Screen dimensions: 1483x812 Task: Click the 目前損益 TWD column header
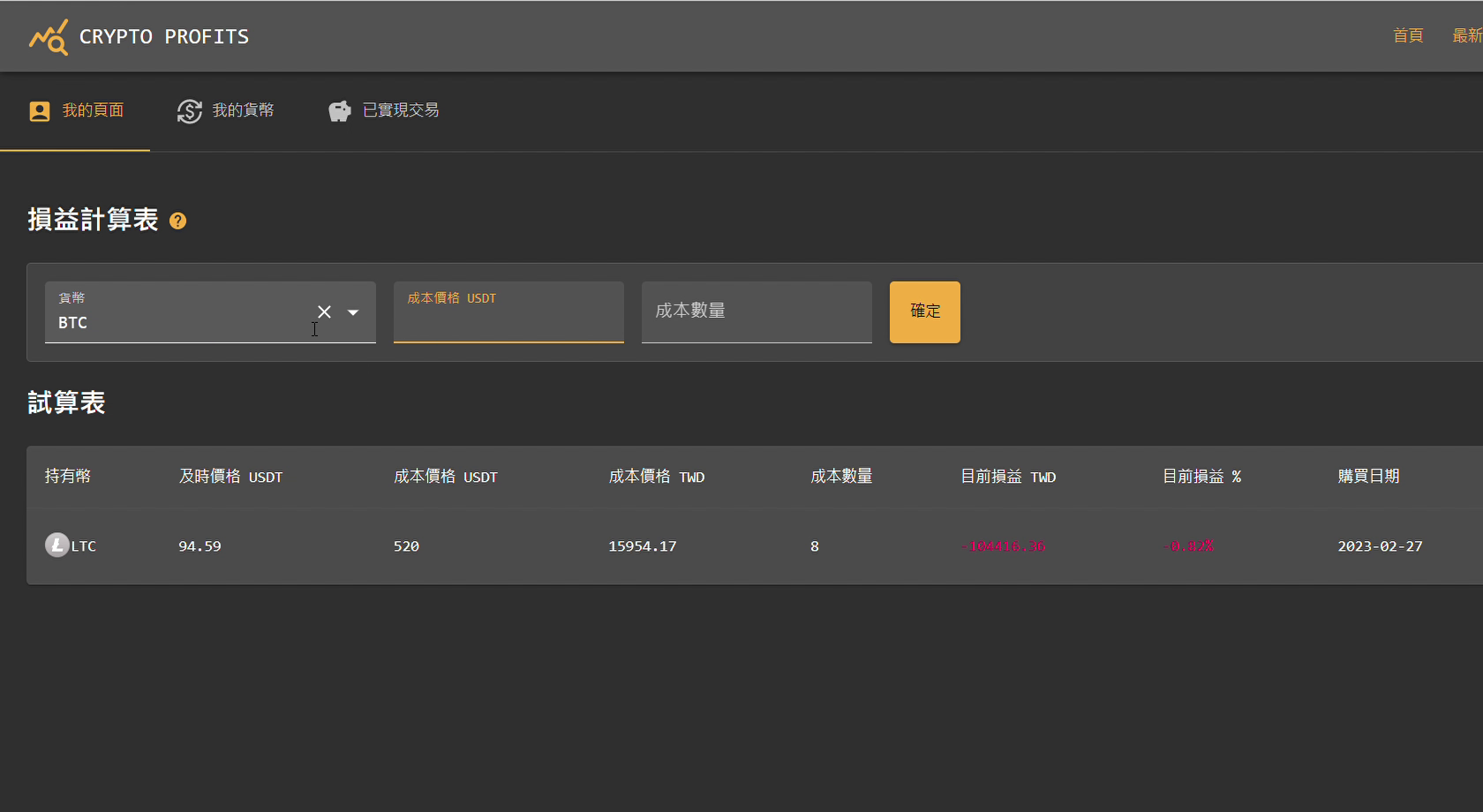(1008, 477)
